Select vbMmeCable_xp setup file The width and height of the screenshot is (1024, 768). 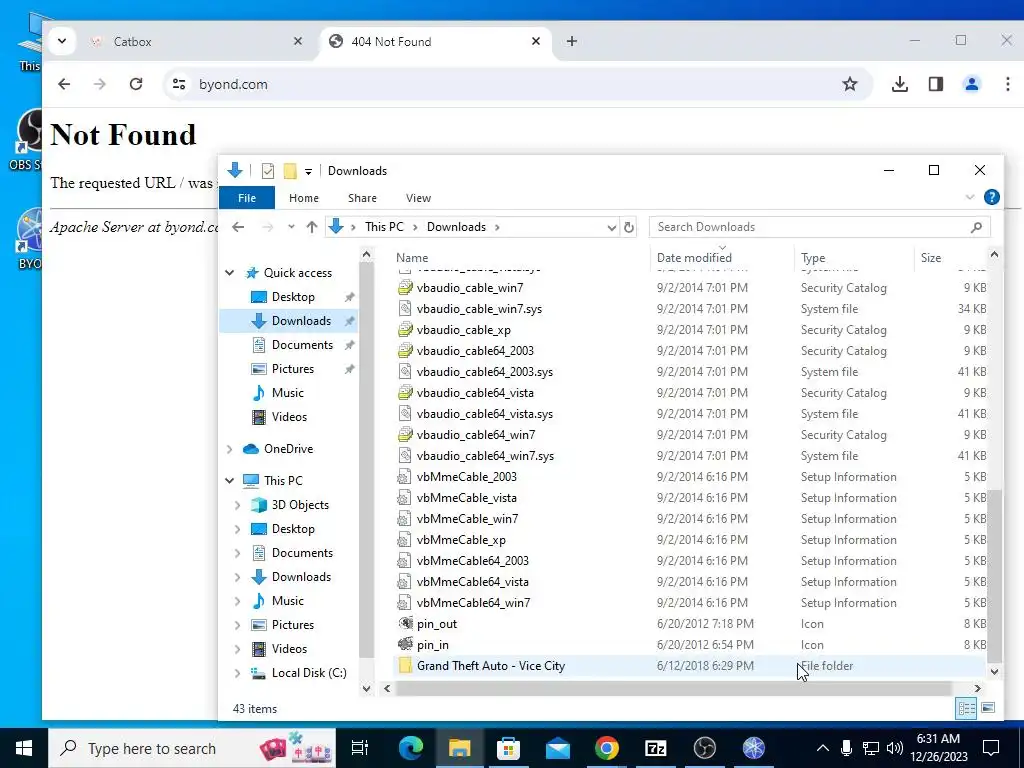click(691, 540)
